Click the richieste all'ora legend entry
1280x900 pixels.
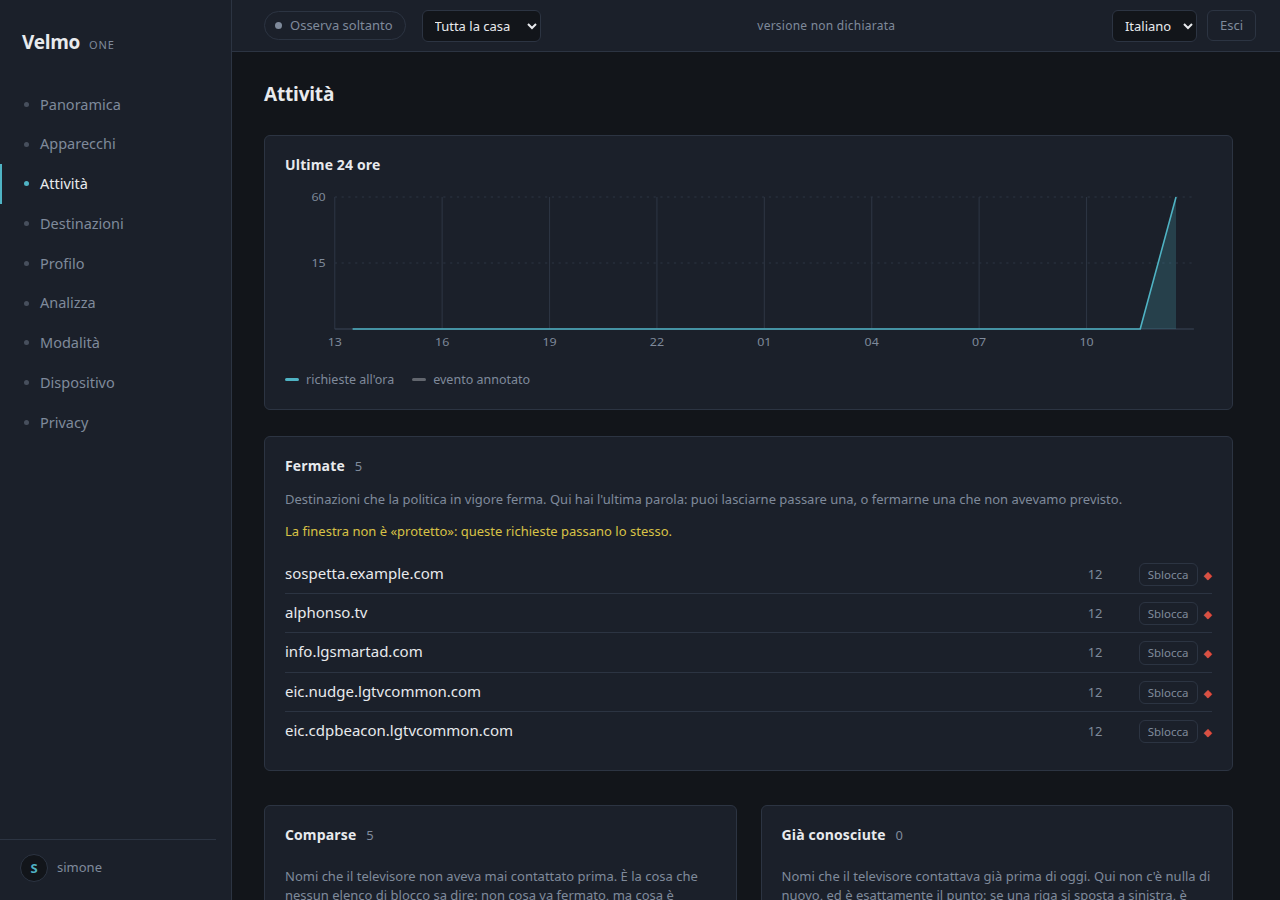[340, 380]
